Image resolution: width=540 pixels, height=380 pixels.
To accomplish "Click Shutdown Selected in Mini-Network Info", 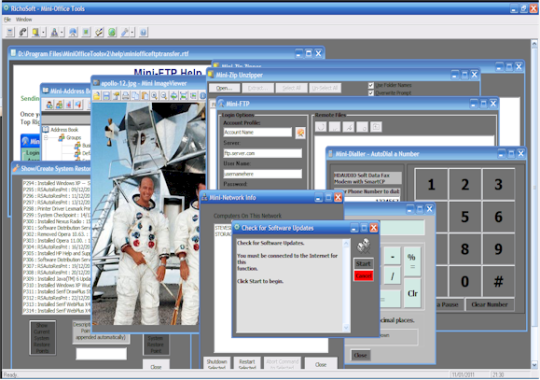I will pos(217,363).
